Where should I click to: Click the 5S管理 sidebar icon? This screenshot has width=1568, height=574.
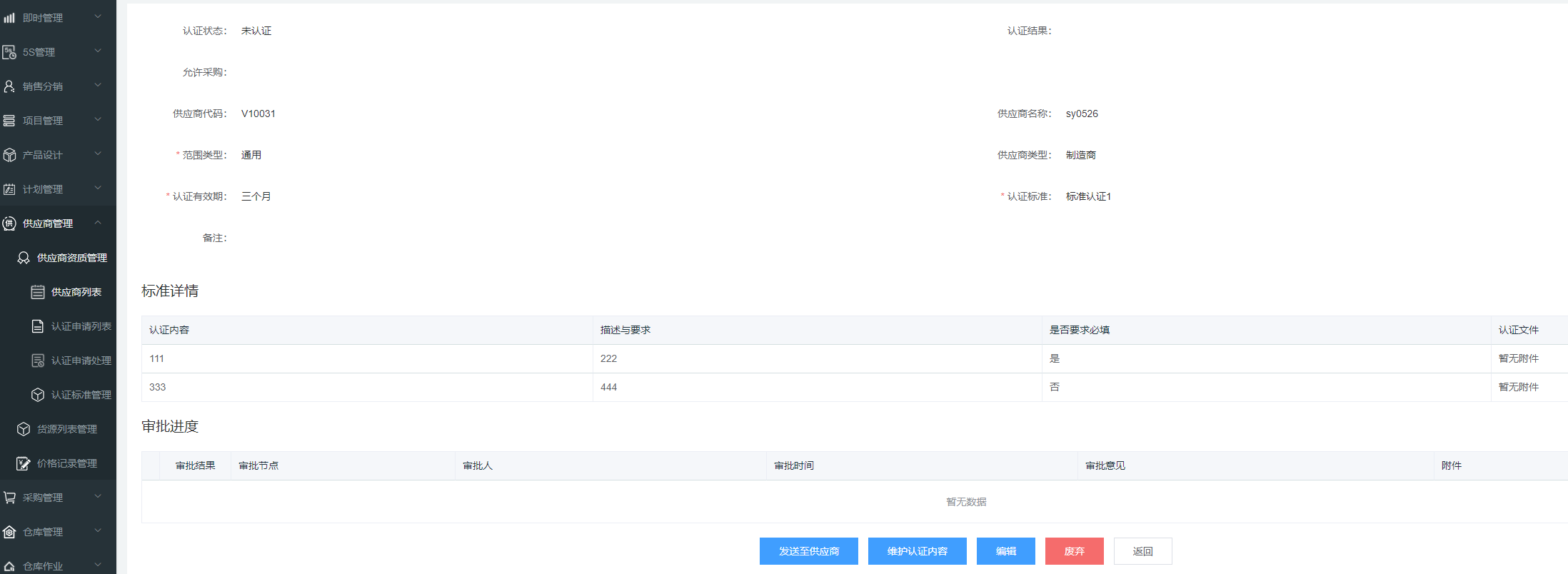coord(9,52)
